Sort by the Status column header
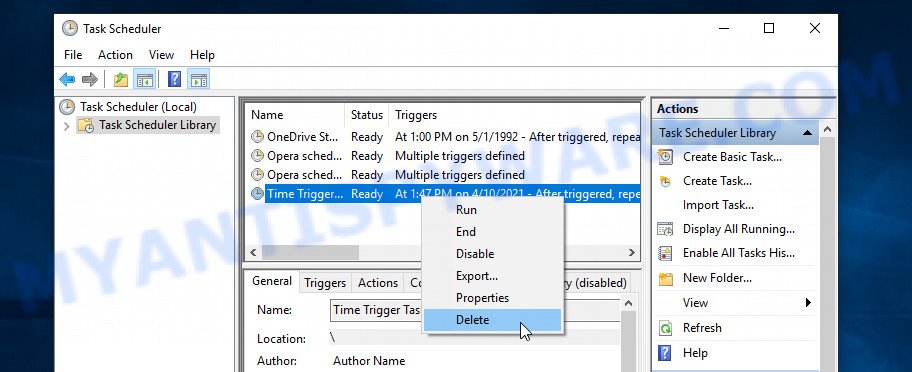912x372 pixels. pos(367,115)
